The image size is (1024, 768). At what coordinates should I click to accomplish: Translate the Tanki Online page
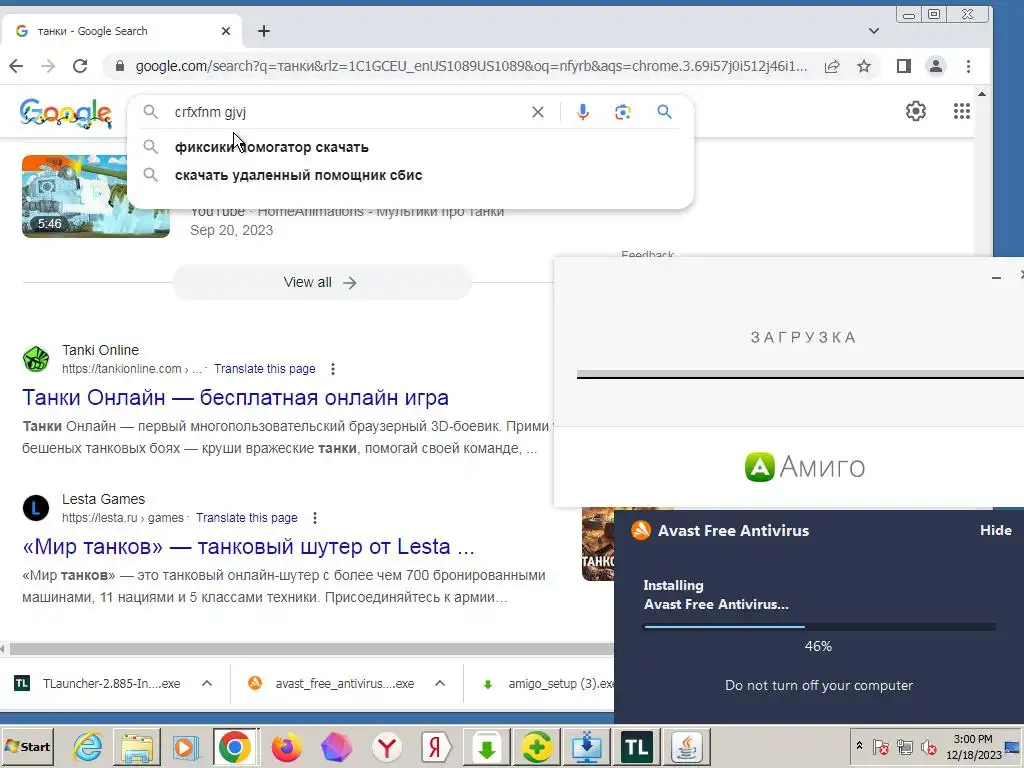pos(264,369)
